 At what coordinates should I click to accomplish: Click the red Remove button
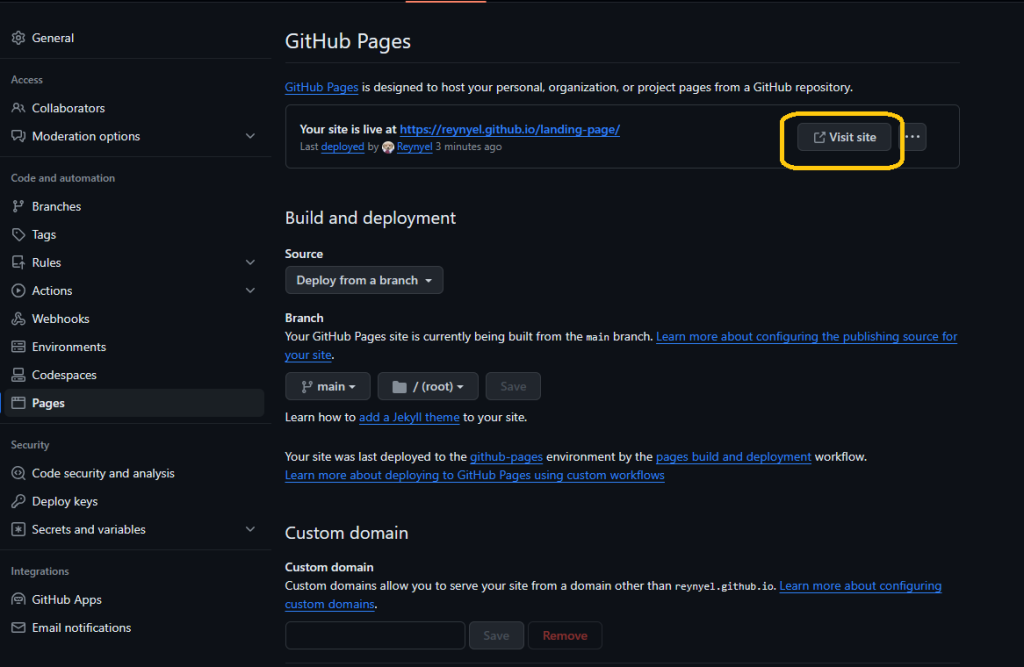coord(565,636)
